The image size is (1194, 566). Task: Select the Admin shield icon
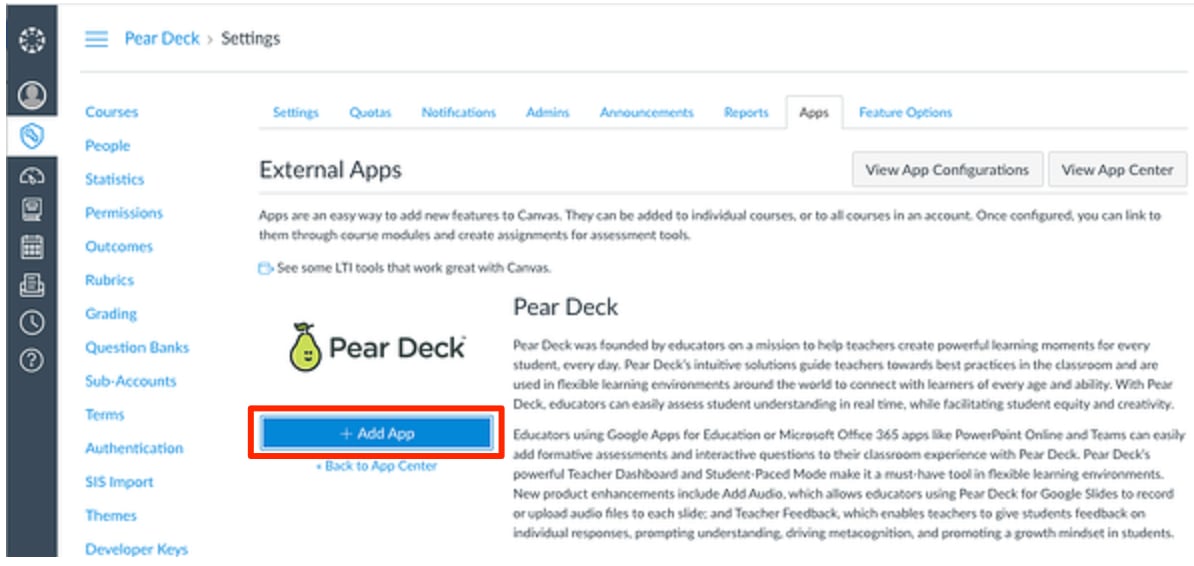click(31, 136)
